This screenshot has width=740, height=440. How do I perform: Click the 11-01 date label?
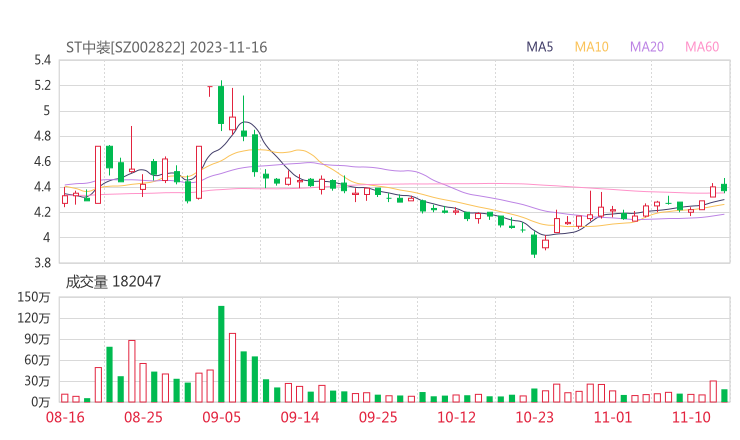[613, 417]
